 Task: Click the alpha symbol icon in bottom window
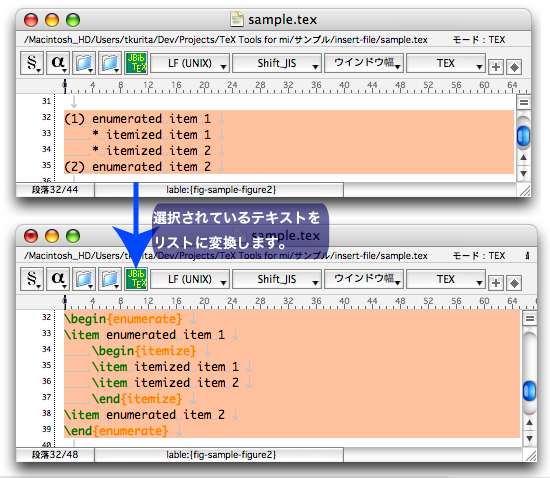point(58,279)
